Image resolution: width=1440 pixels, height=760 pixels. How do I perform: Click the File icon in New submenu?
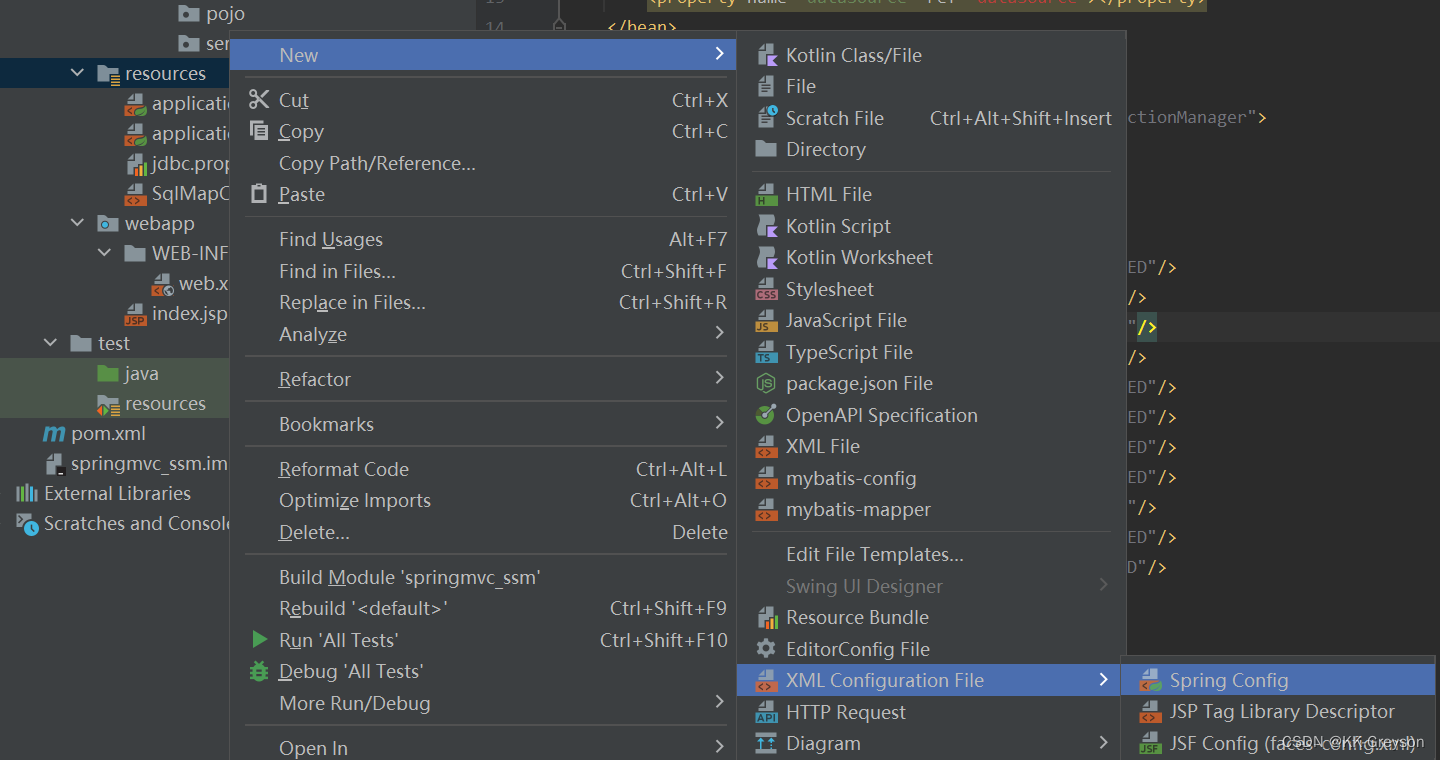click(766, 86)
